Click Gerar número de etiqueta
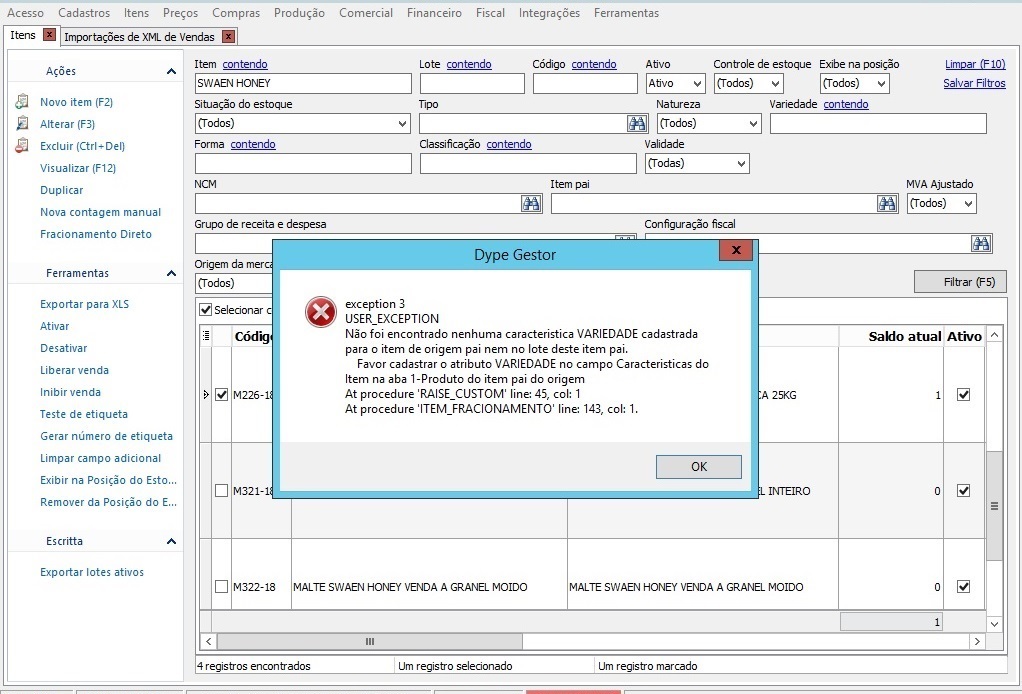This screenshot has height=694, width=1022. (106, 436)
